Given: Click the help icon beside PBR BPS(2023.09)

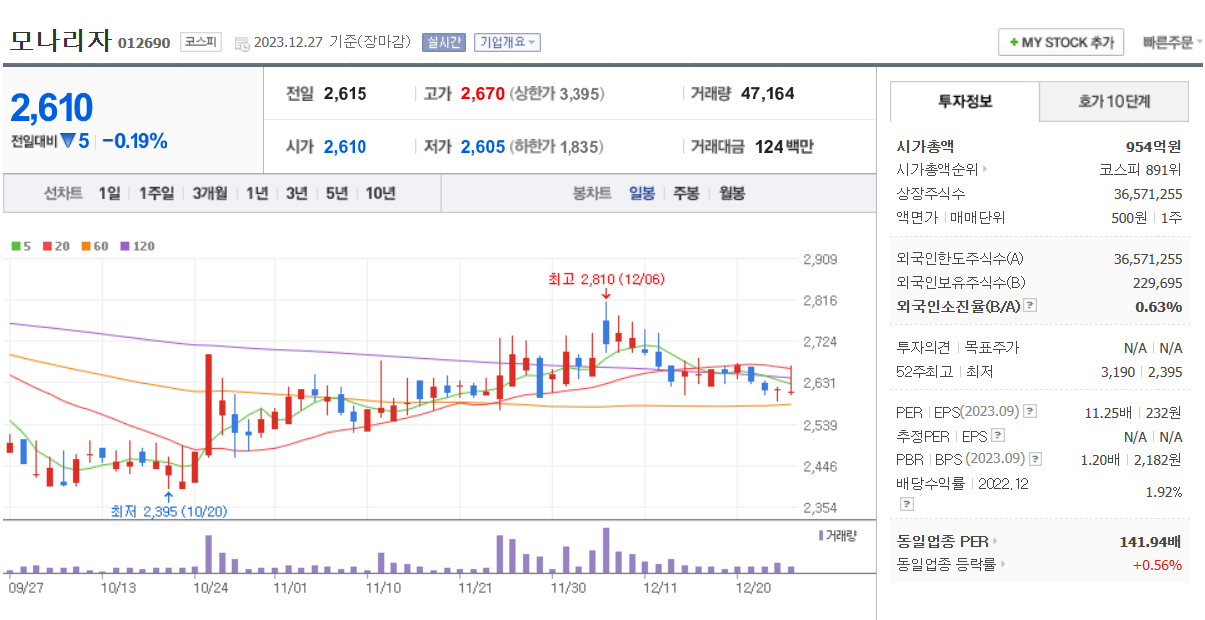Looking at the screenshot, I should pos(1035,460).
